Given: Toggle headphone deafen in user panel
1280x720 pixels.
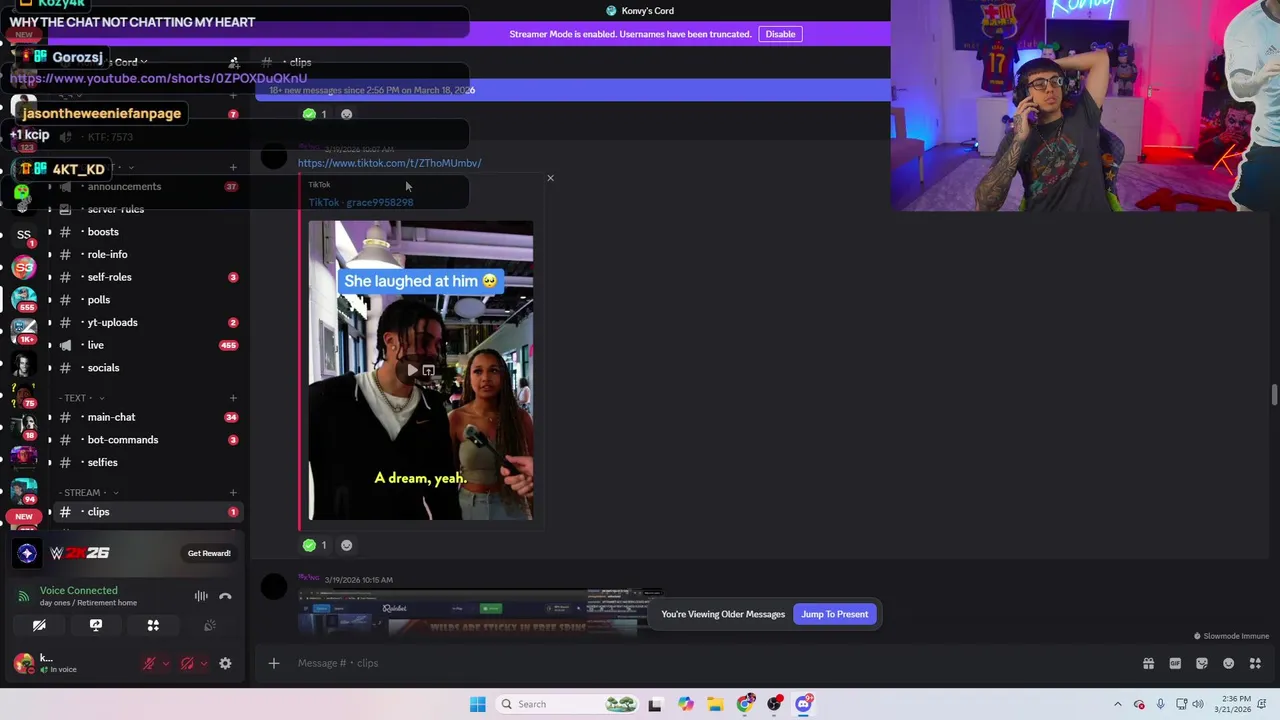Looking at the screenshot, I should 187,663.
